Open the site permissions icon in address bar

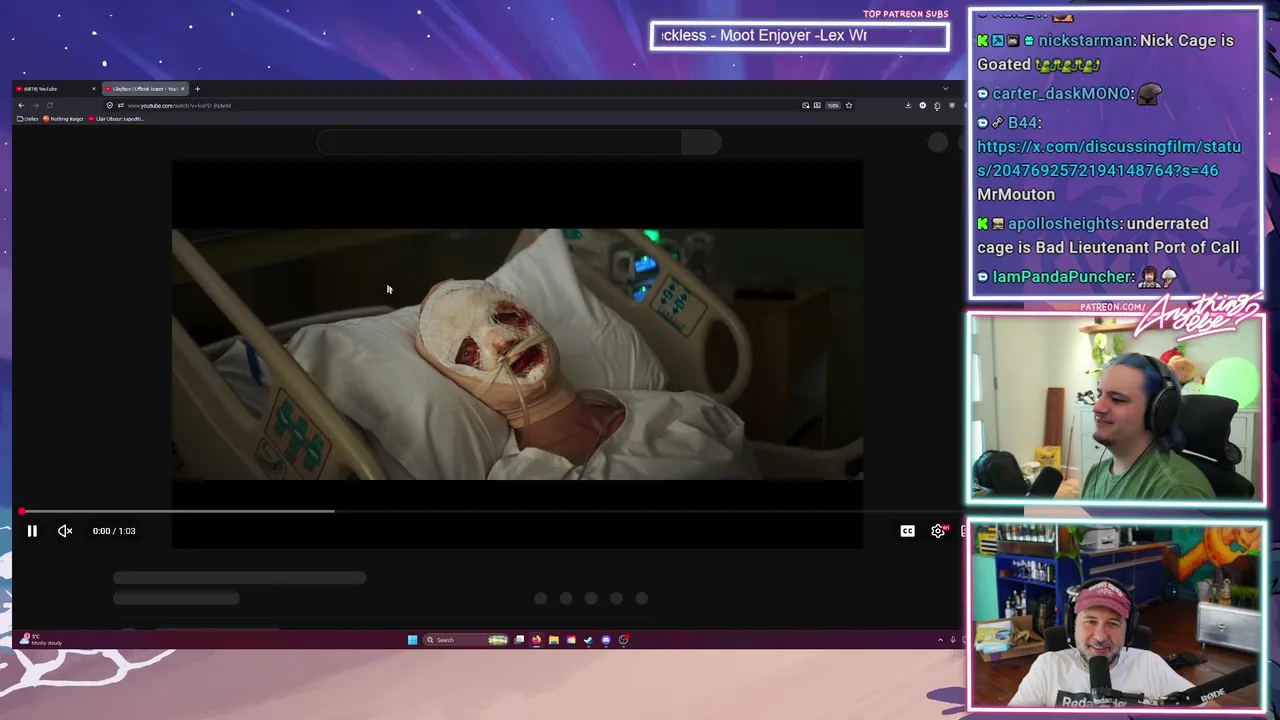(x=121, y=105)
